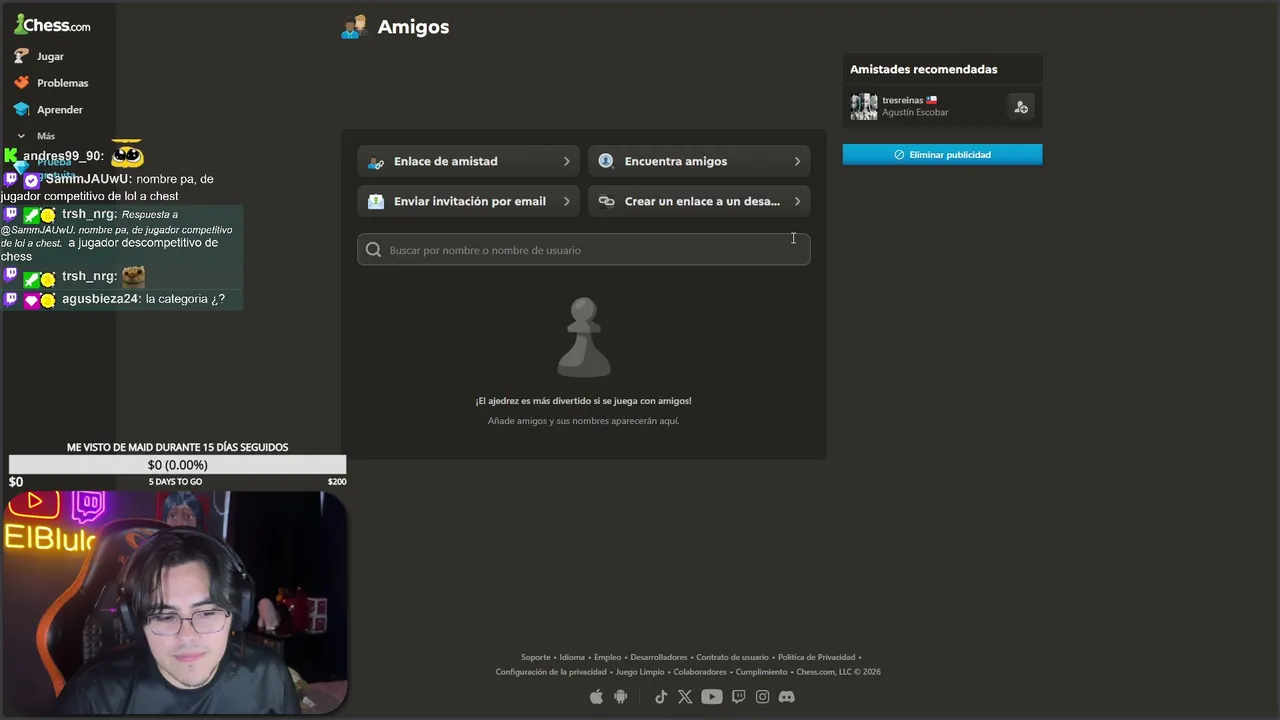Click the Agustín Escobar name text

[915, 112]
